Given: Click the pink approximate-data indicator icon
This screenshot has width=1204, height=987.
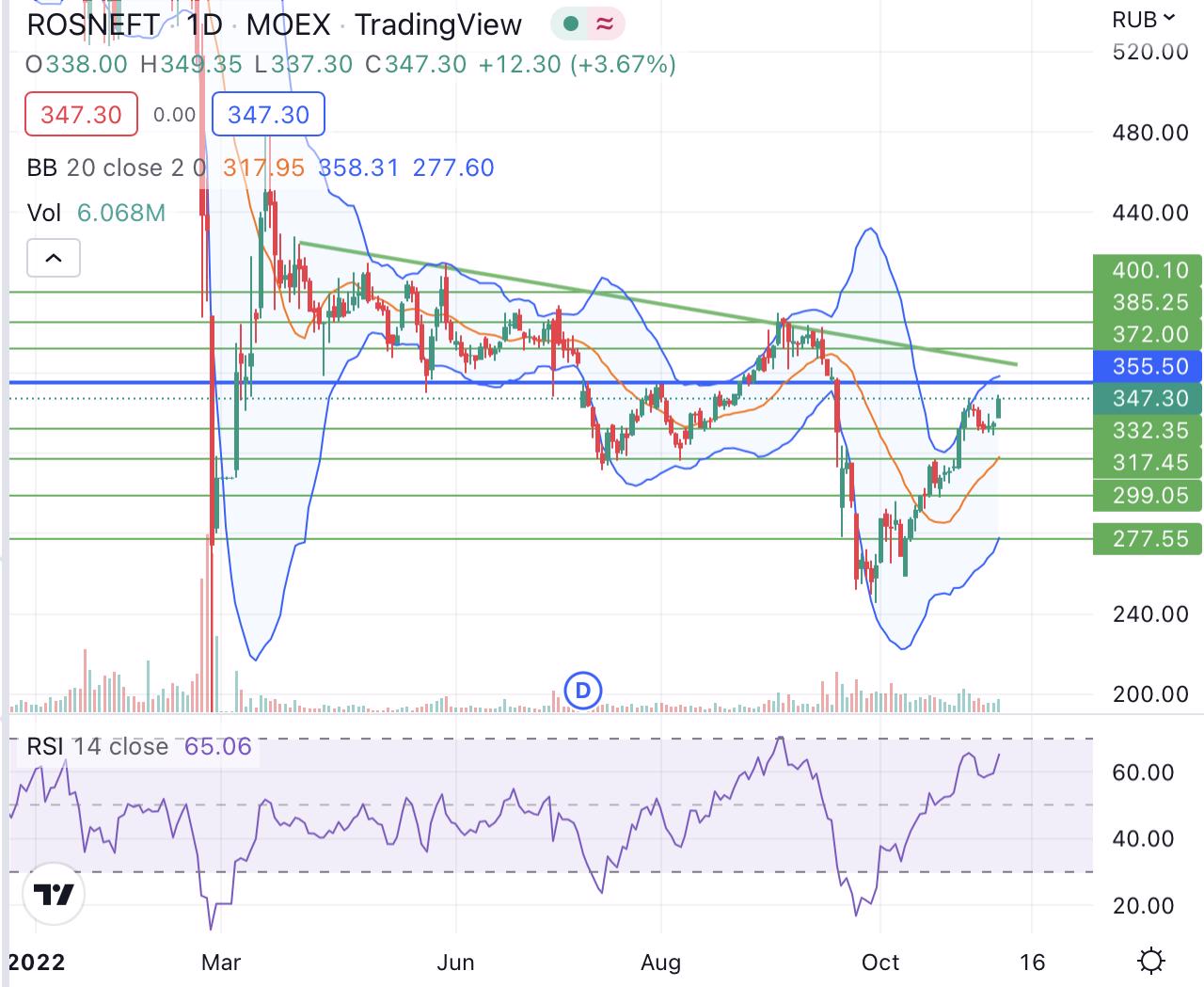Looking at the screenshot, I should pyautogui.click(x=604, y=24).
